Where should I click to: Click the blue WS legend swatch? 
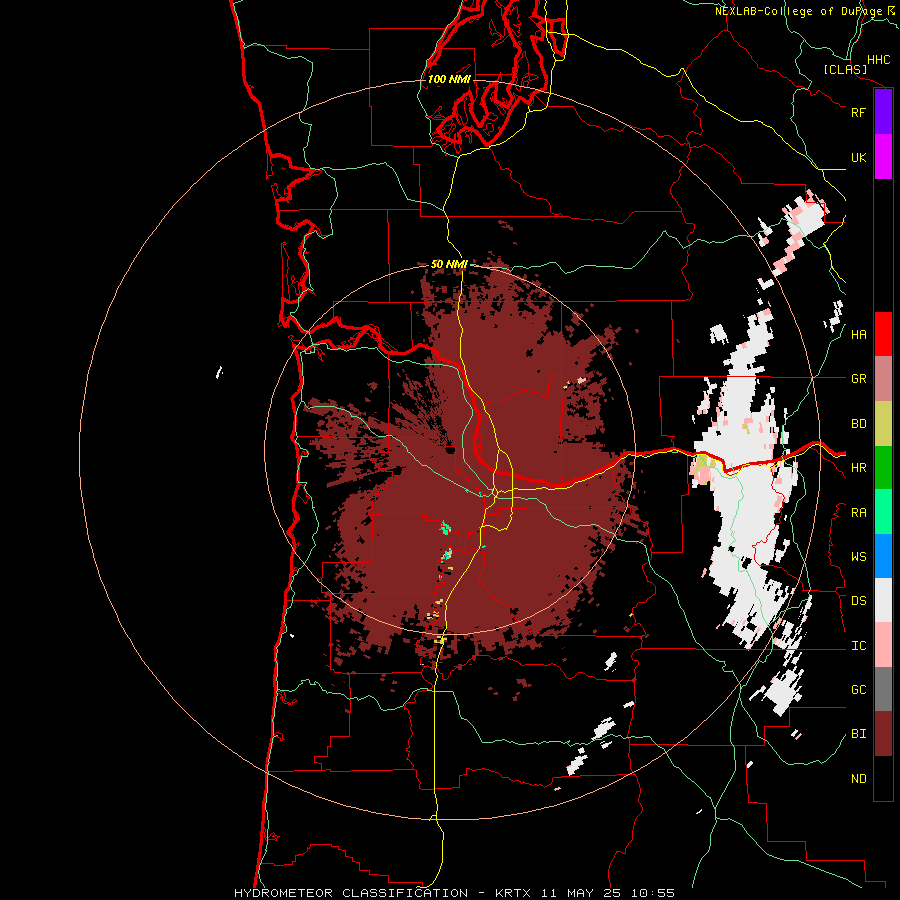(x=883, y=556)
